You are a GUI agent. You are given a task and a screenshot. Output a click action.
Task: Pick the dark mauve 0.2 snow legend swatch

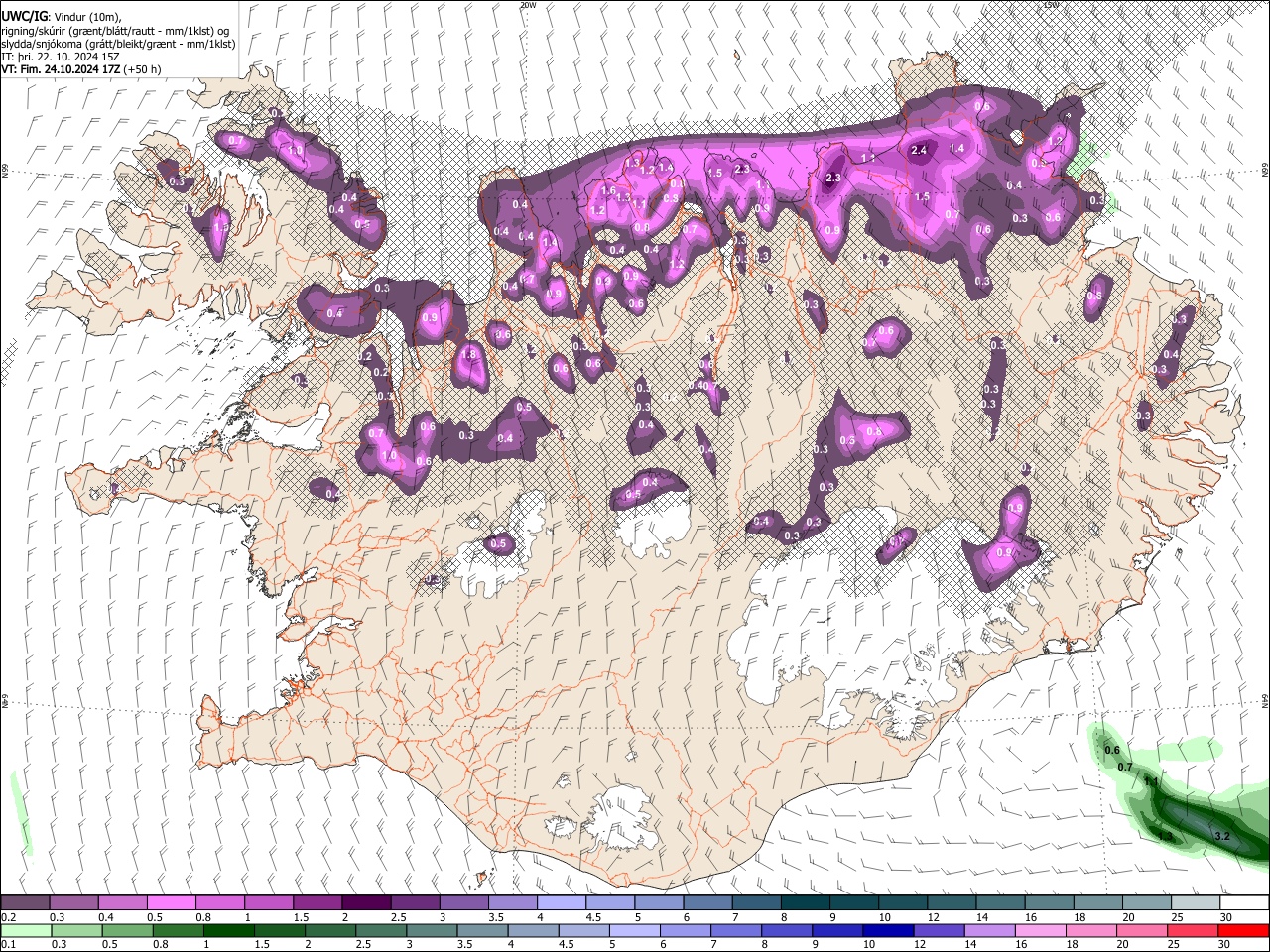(24, 903)
